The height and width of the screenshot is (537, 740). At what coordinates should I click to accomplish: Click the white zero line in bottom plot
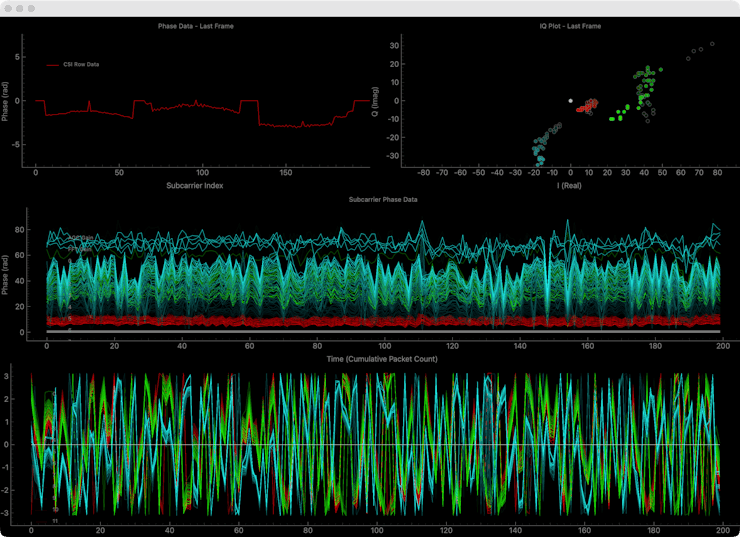pos(380,444)
